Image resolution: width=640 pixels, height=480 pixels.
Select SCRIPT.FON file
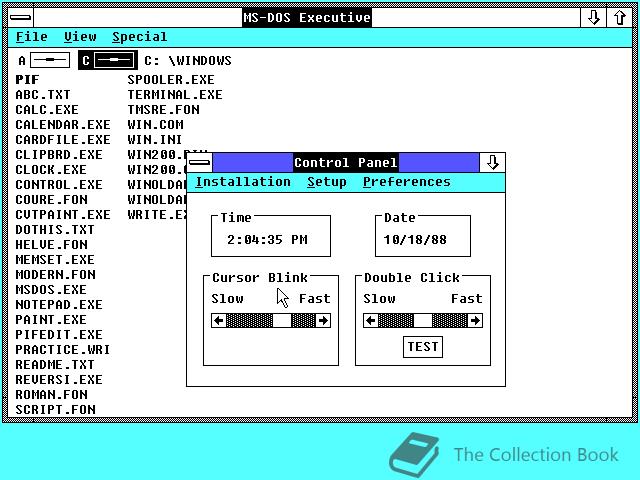[x=56, y=410]
